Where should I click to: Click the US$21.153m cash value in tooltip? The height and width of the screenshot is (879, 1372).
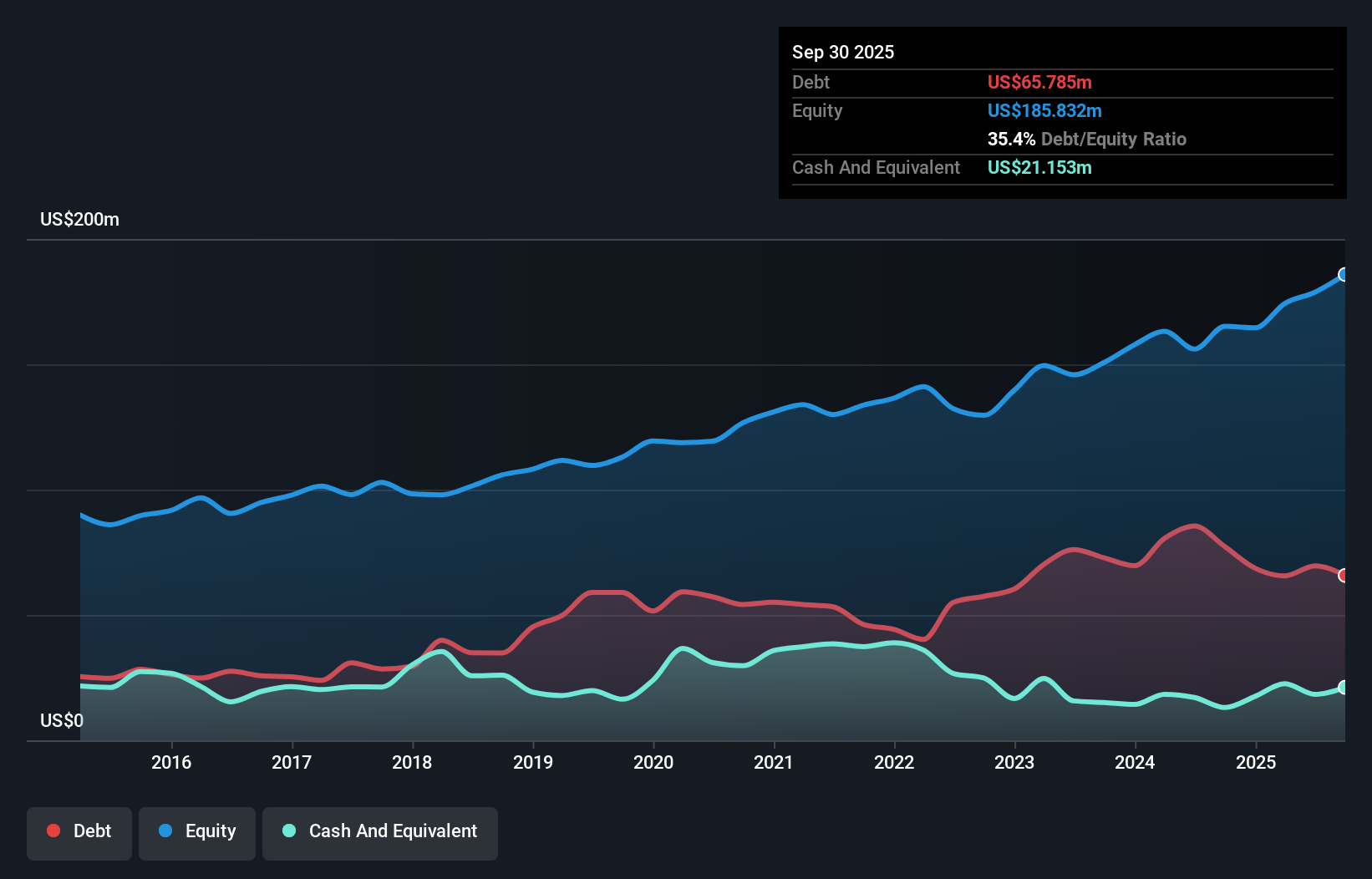tap(1039, 168)
